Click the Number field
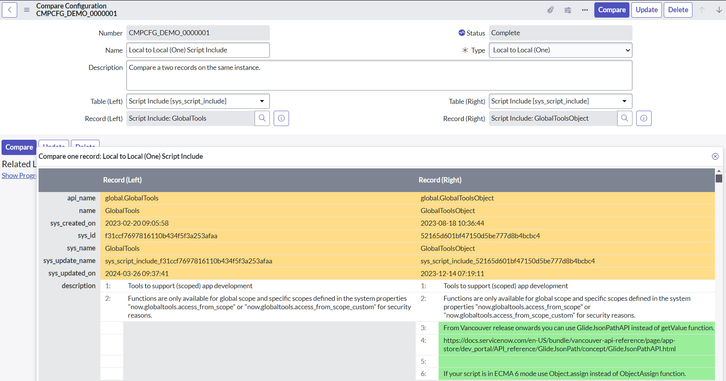Viewport: 726px width, 381px height. (x=198, y=33)
